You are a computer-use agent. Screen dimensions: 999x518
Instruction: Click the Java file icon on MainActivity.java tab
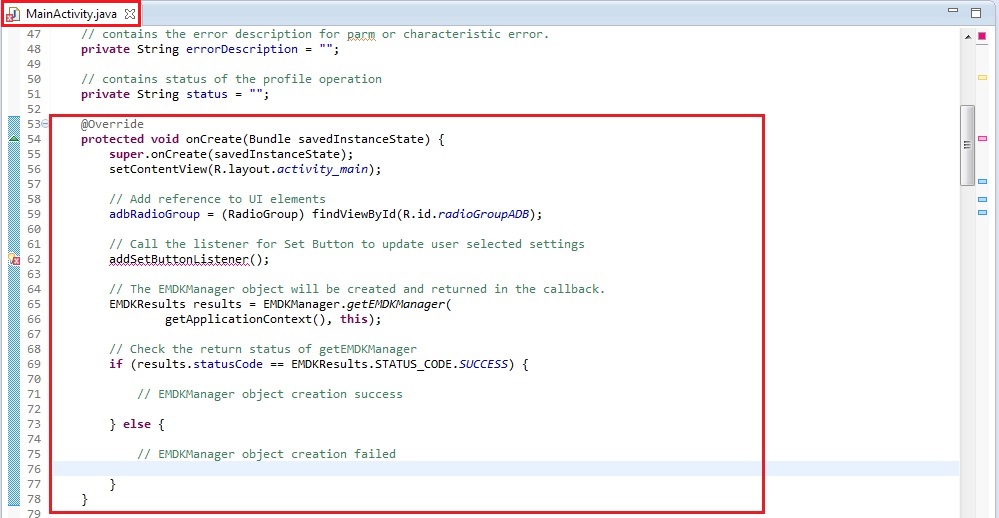[x=13, y=14]
